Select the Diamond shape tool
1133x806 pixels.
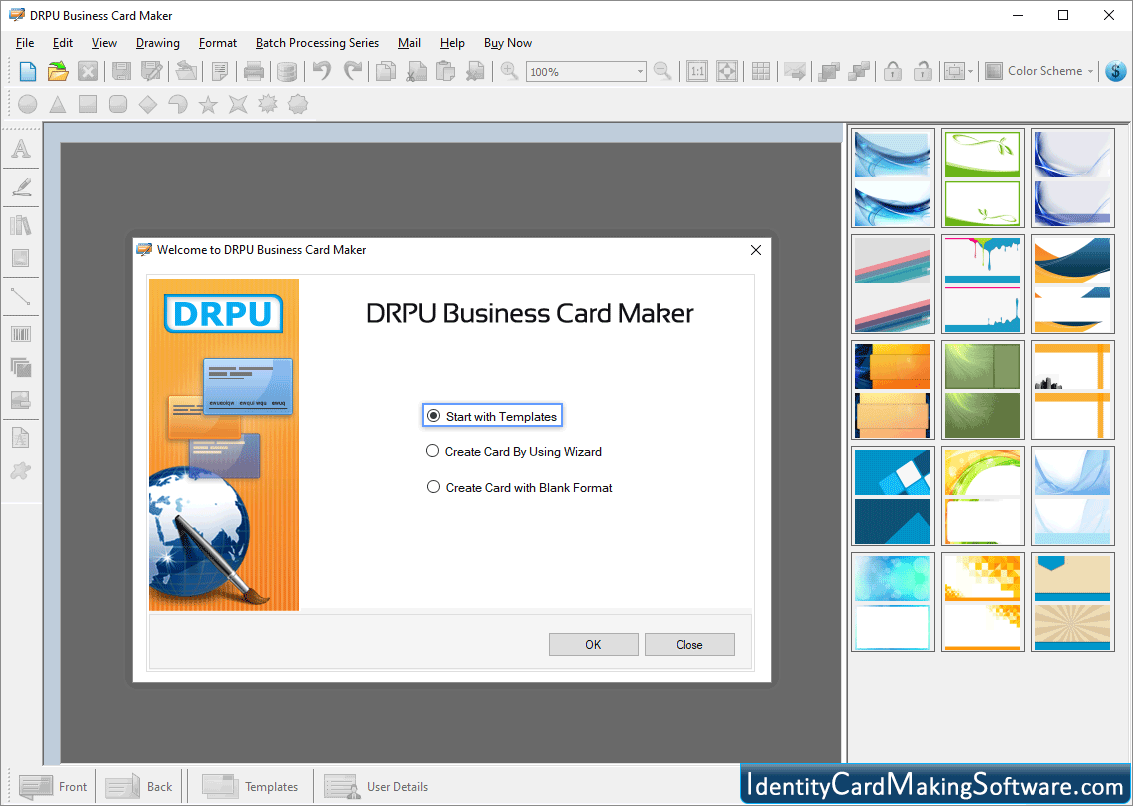click(x=148, y=105)
